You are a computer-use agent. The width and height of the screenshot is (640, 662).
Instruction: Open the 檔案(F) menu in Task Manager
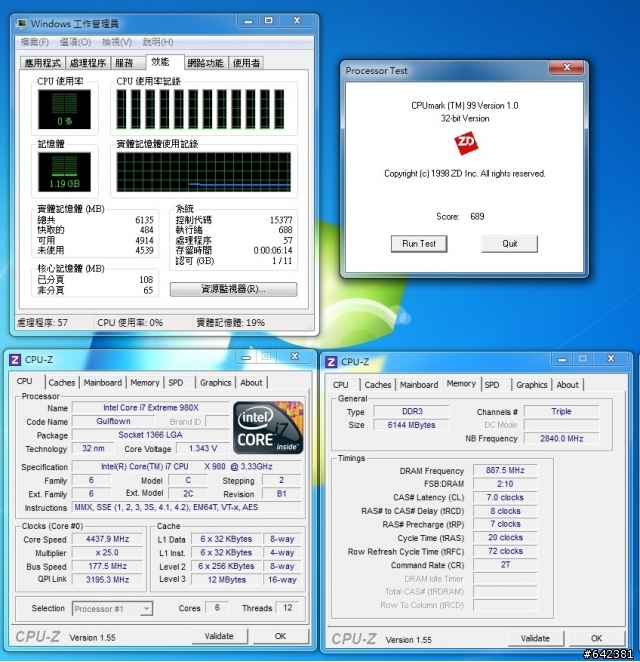coord(35,42)
